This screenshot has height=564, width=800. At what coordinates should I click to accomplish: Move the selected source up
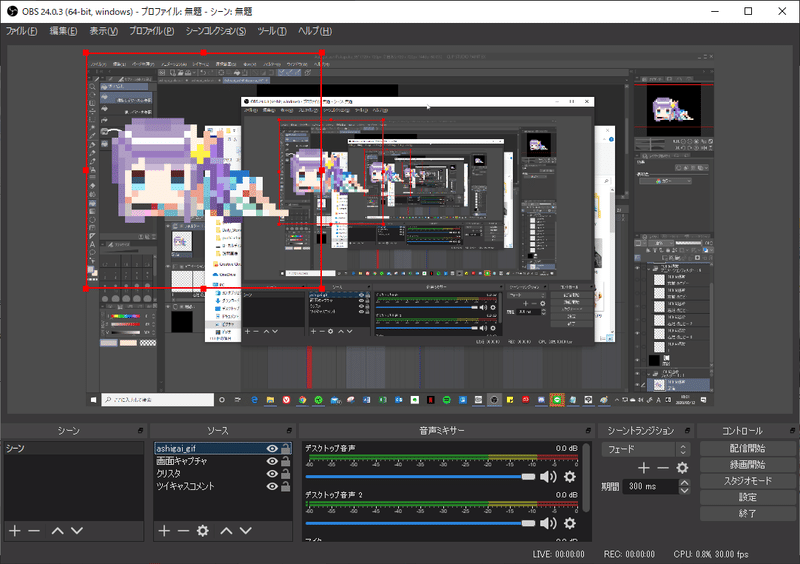[x=227, y=531]
